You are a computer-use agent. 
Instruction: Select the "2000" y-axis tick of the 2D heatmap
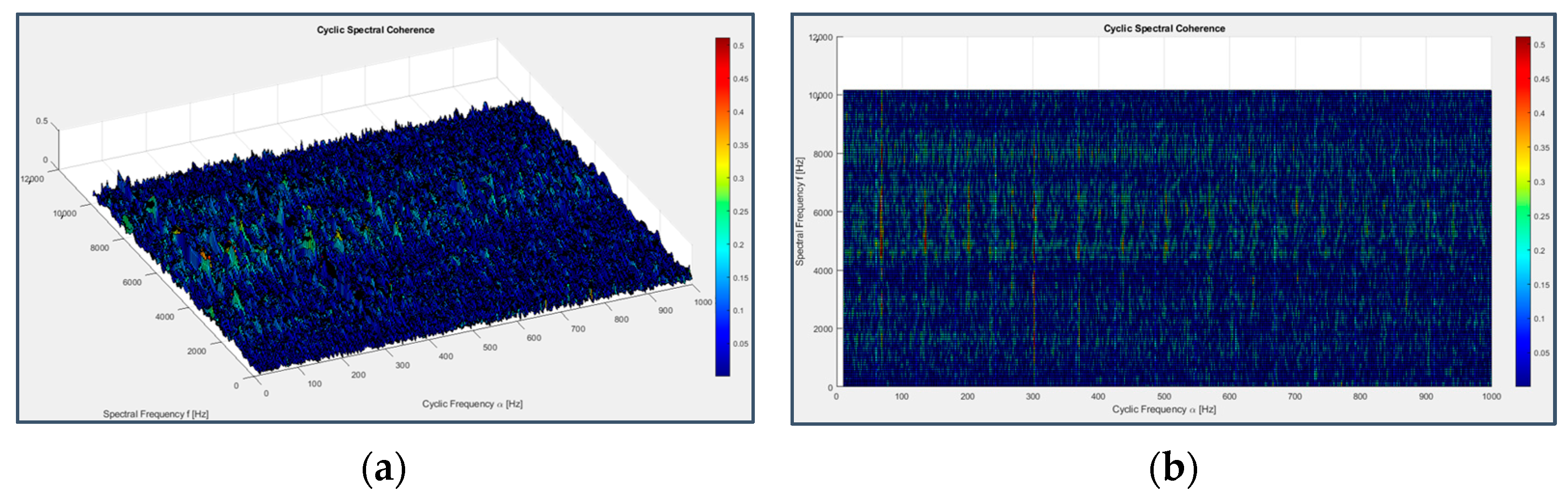823,329
